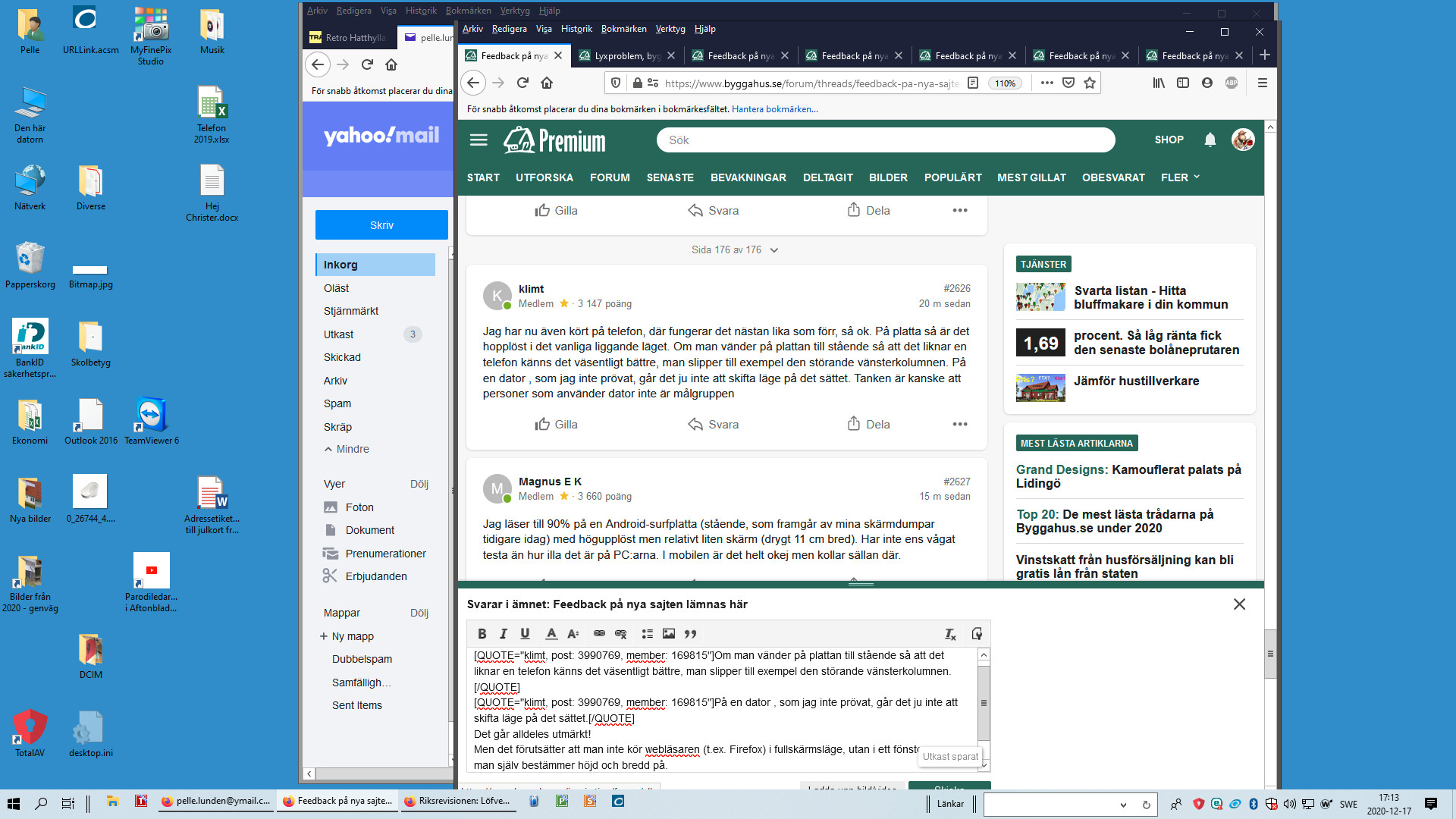Toggle italic formatting in the reply editor

pyautogui.click(x=503, y=634)
